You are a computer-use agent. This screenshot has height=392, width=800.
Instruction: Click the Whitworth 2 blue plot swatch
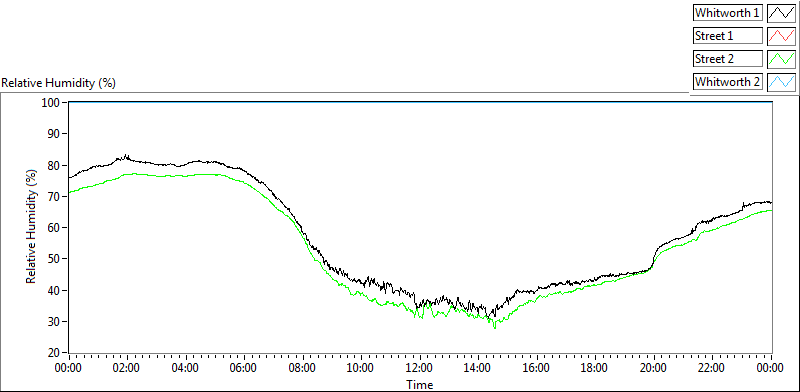click(781, 81)
